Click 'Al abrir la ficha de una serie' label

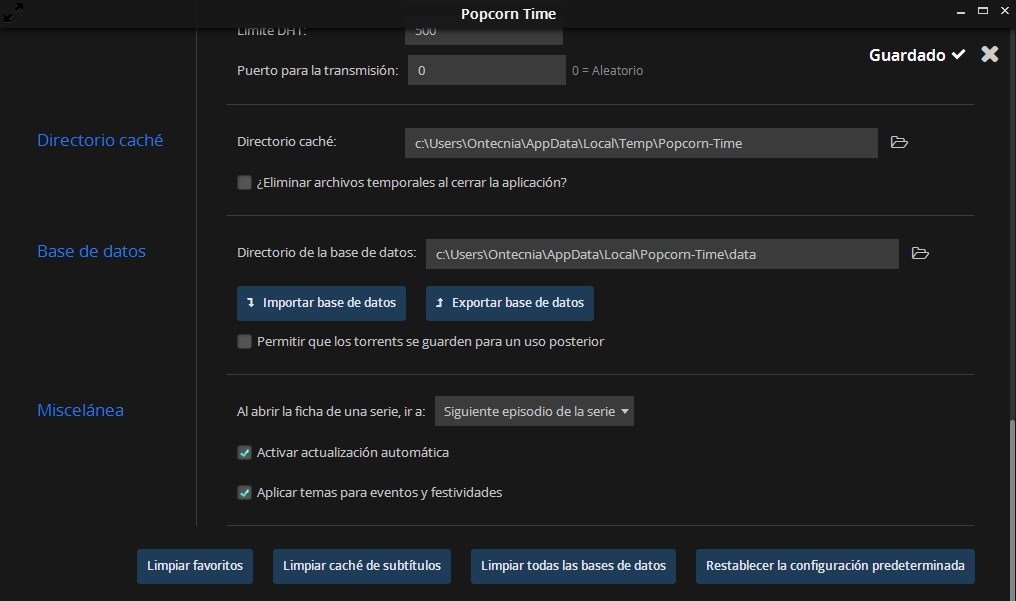tap(331, 411)
